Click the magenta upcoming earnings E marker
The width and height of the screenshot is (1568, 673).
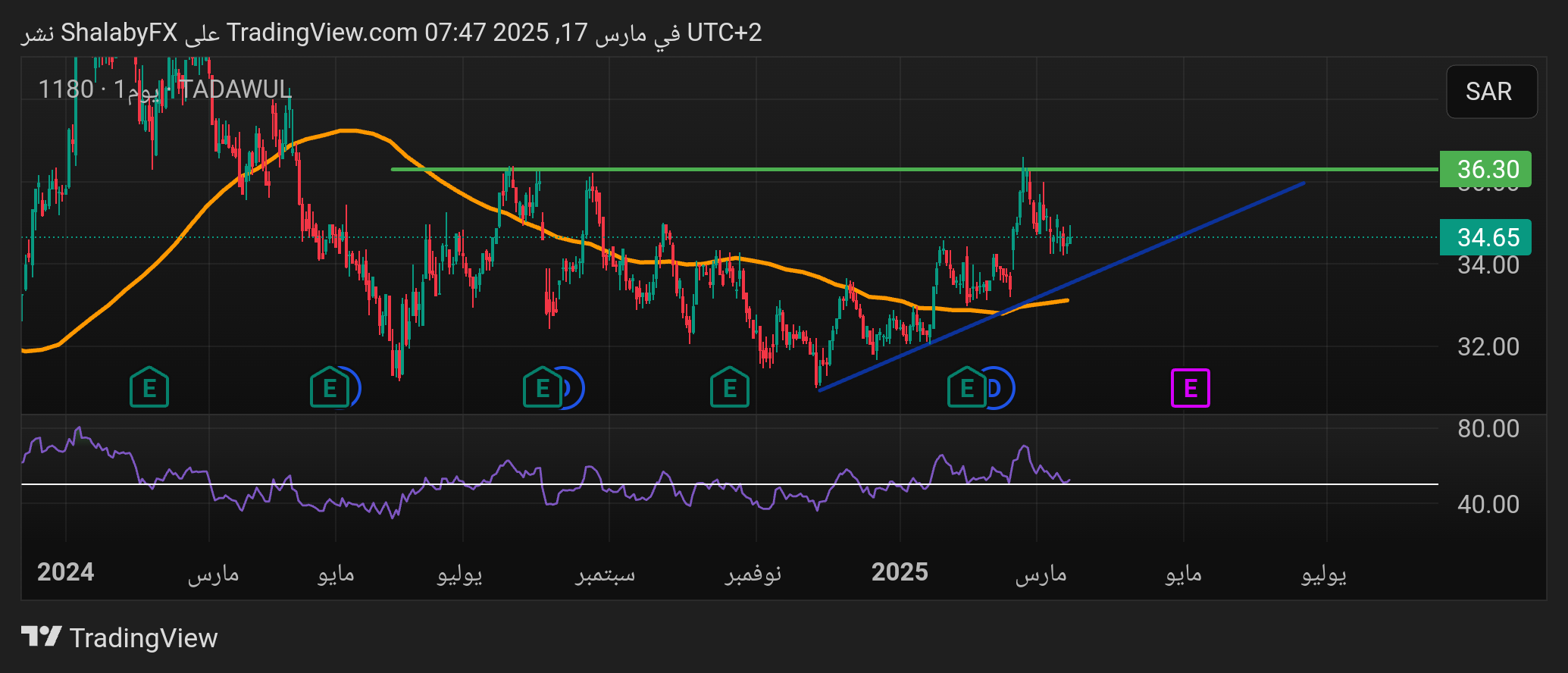point(1190,388)
